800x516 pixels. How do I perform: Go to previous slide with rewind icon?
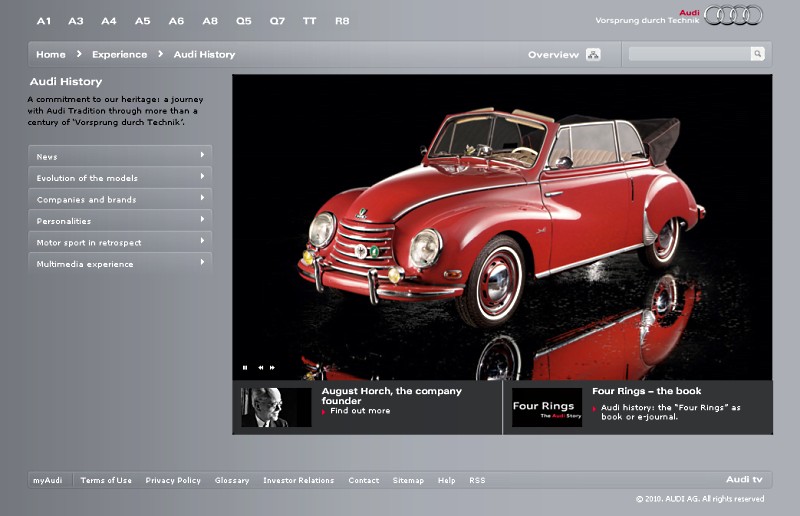261,367
